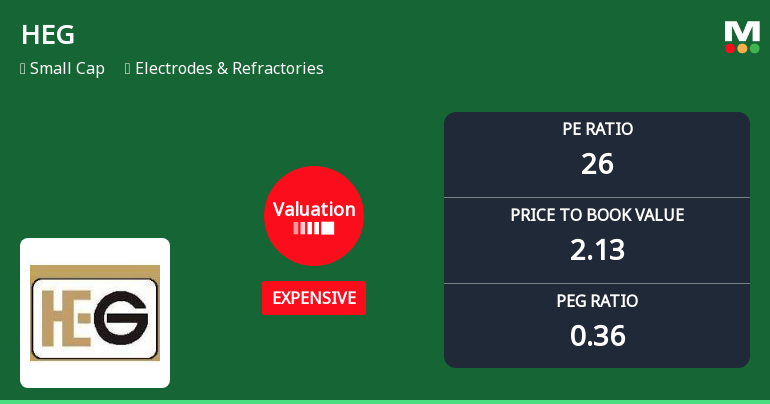Click the orange dot under the M logo
This screenshot has width=770, height=404.
point(742,48)
